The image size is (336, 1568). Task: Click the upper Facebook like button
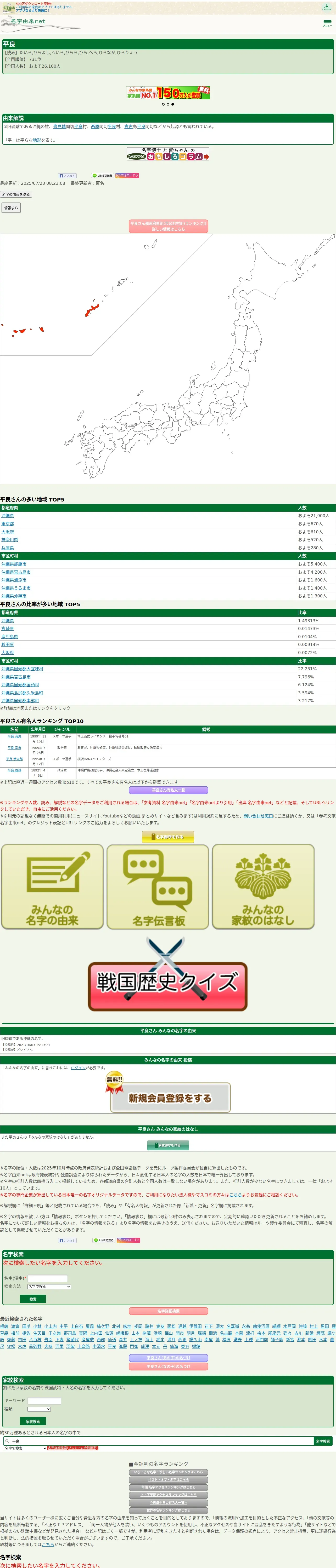click(x=67, y=175)
